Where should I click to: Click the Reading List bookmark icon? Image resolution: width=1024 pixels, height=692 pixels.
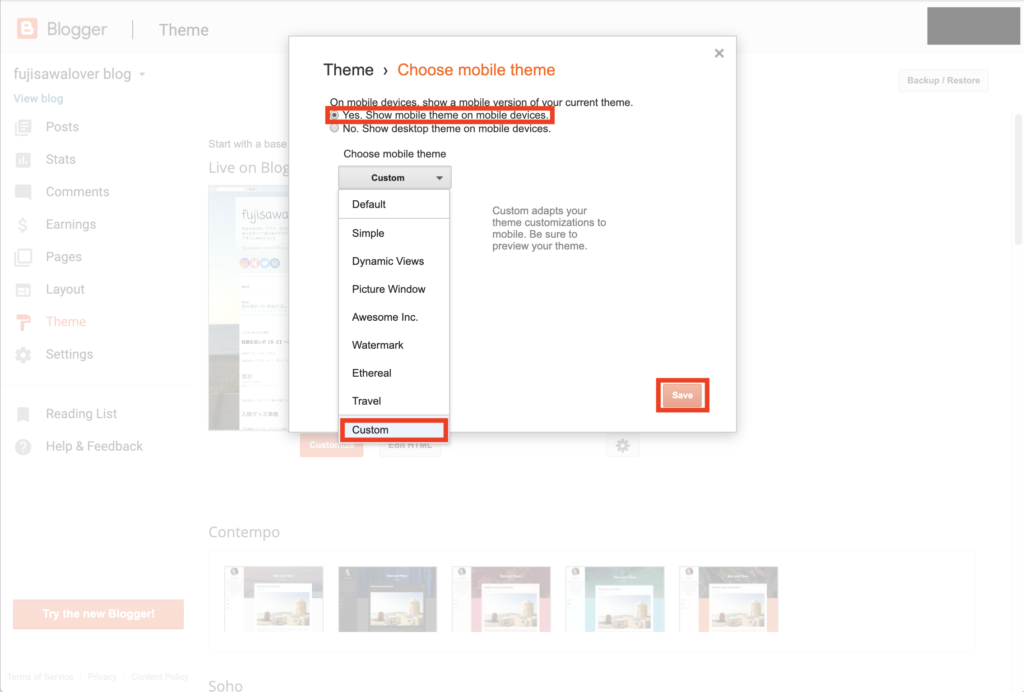24,414
